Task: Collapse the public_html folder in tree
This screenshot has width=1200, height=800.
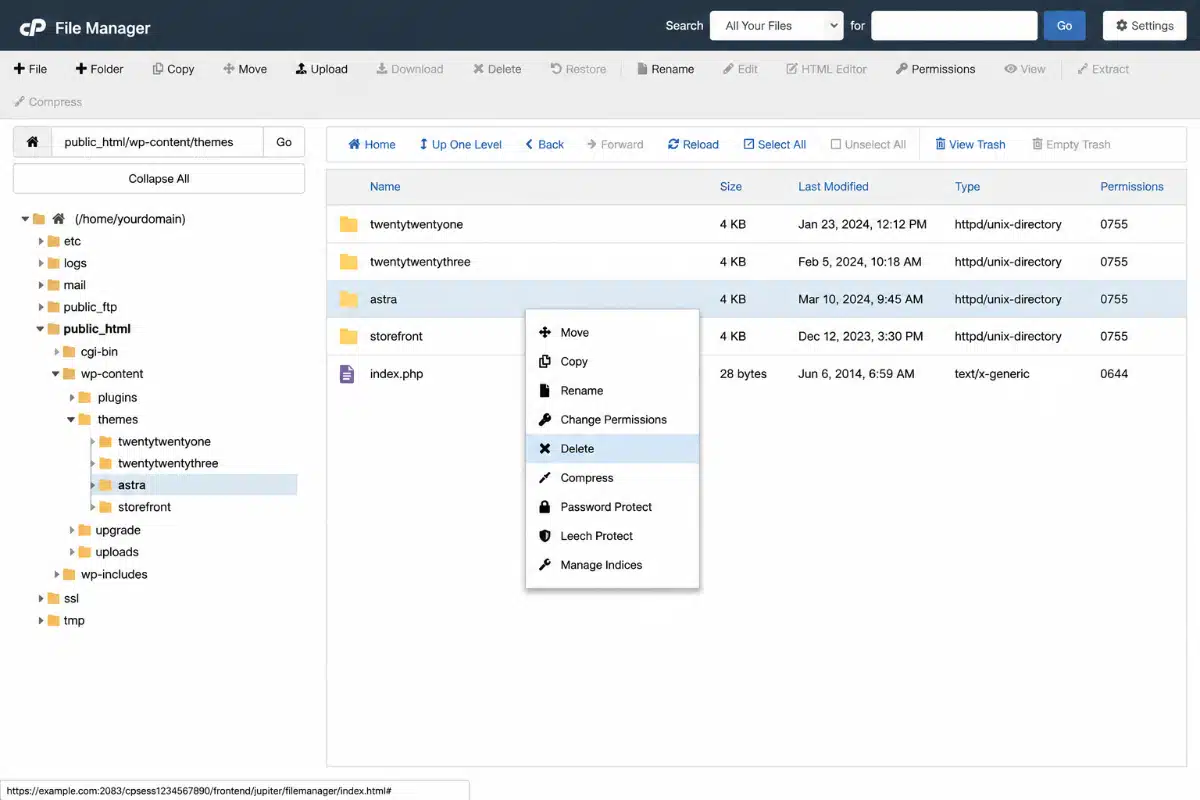Action: [41, 329]
